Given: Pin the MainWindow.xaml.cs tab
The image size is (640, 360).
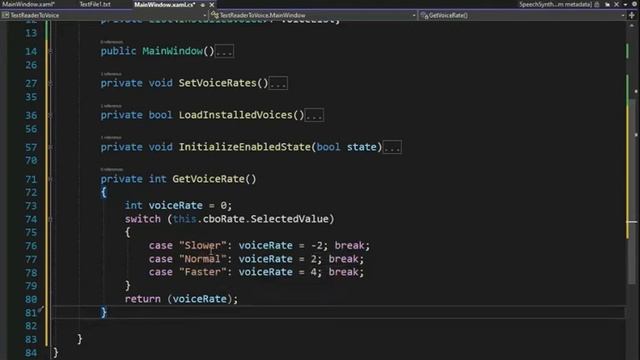Looking at the screenshot, I should coord(203,5).
